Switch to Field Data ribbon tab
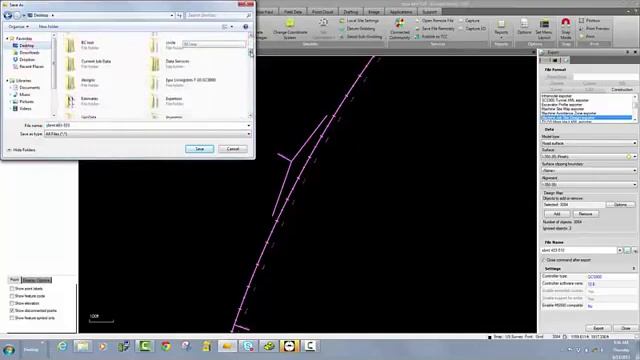This screenshot has width=640, height=360. 293,12
